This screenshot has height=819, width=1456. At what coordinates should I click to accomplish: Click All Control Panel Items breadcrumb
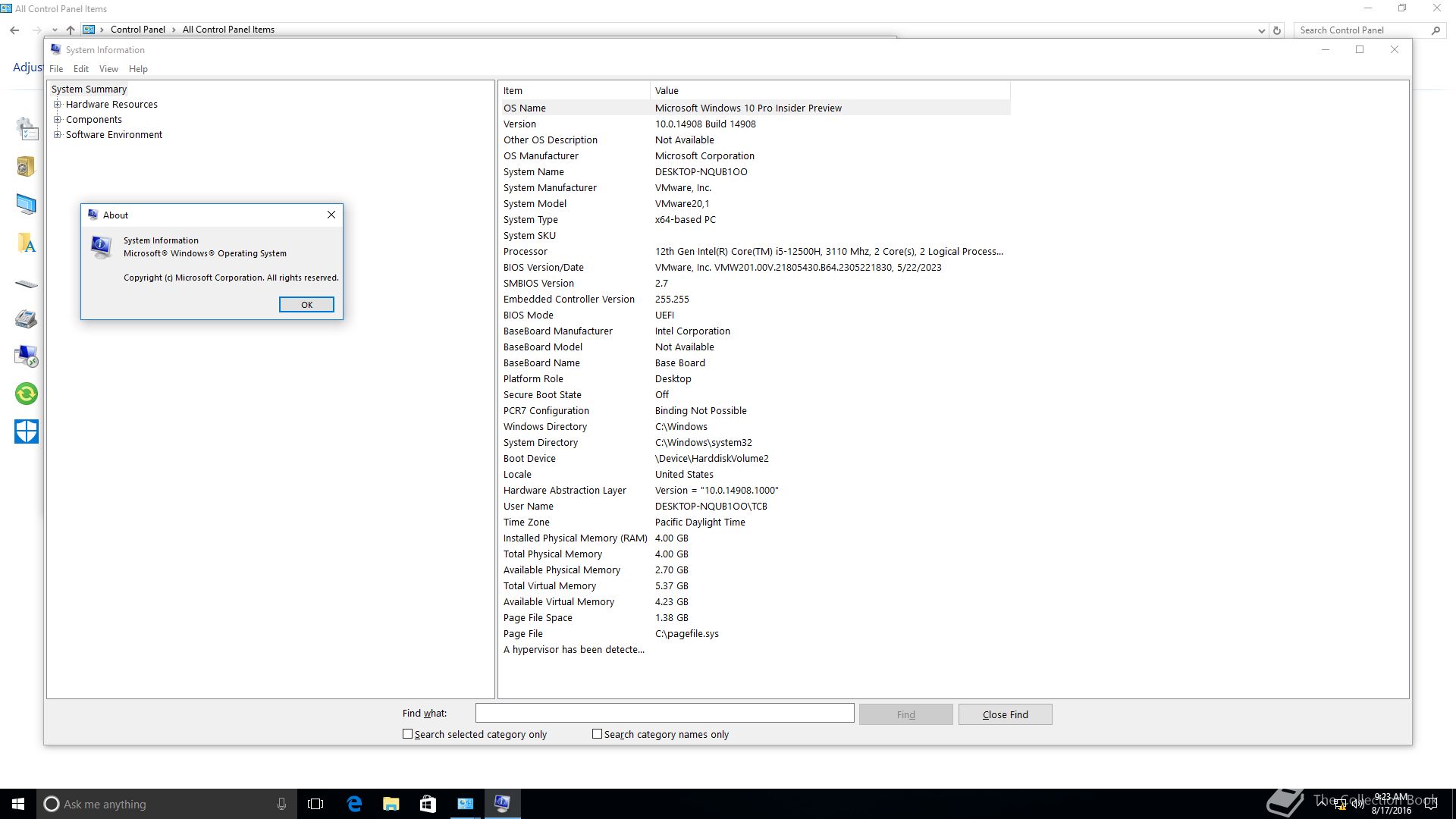228,30
